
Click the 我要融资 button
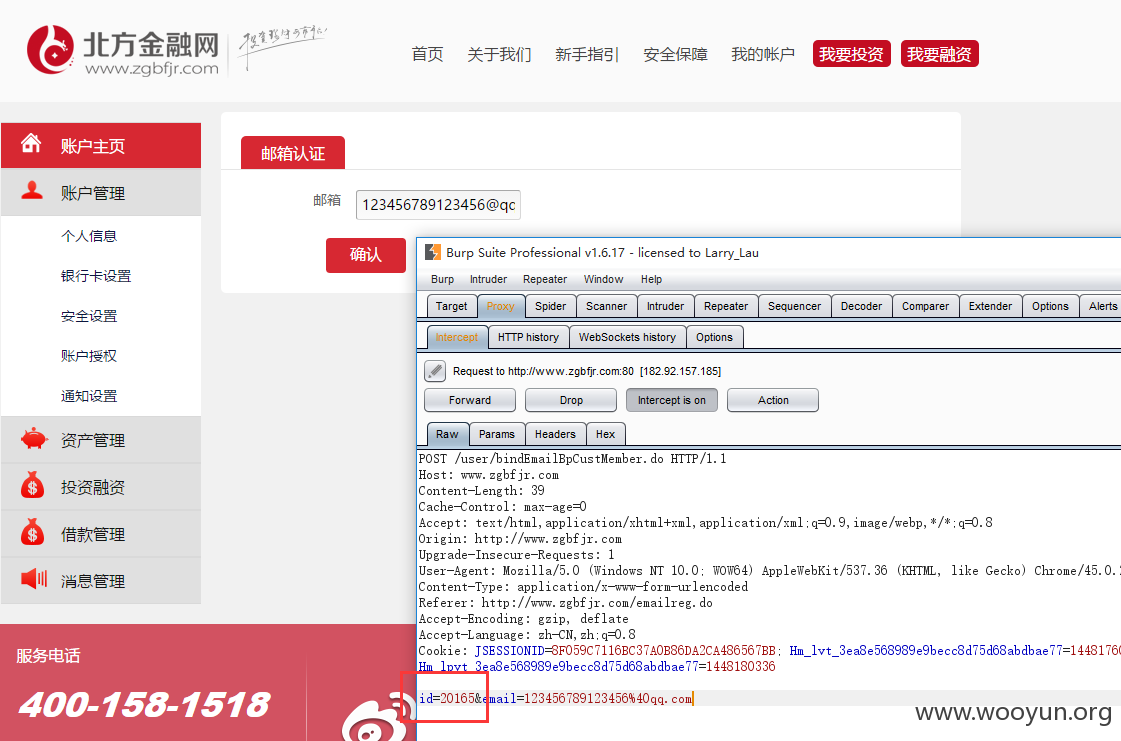click(939, 54)
